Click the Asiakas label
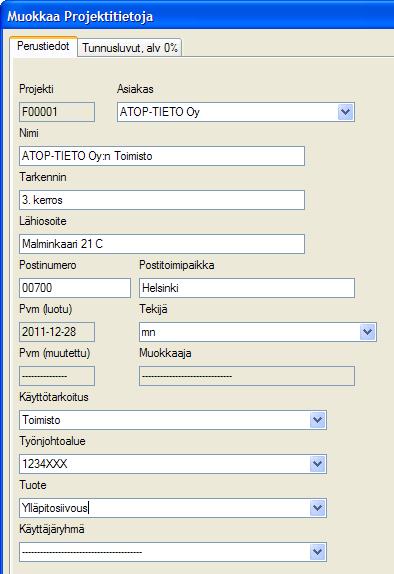This screenshot has height=574, width=394. (x=135, y=89)
